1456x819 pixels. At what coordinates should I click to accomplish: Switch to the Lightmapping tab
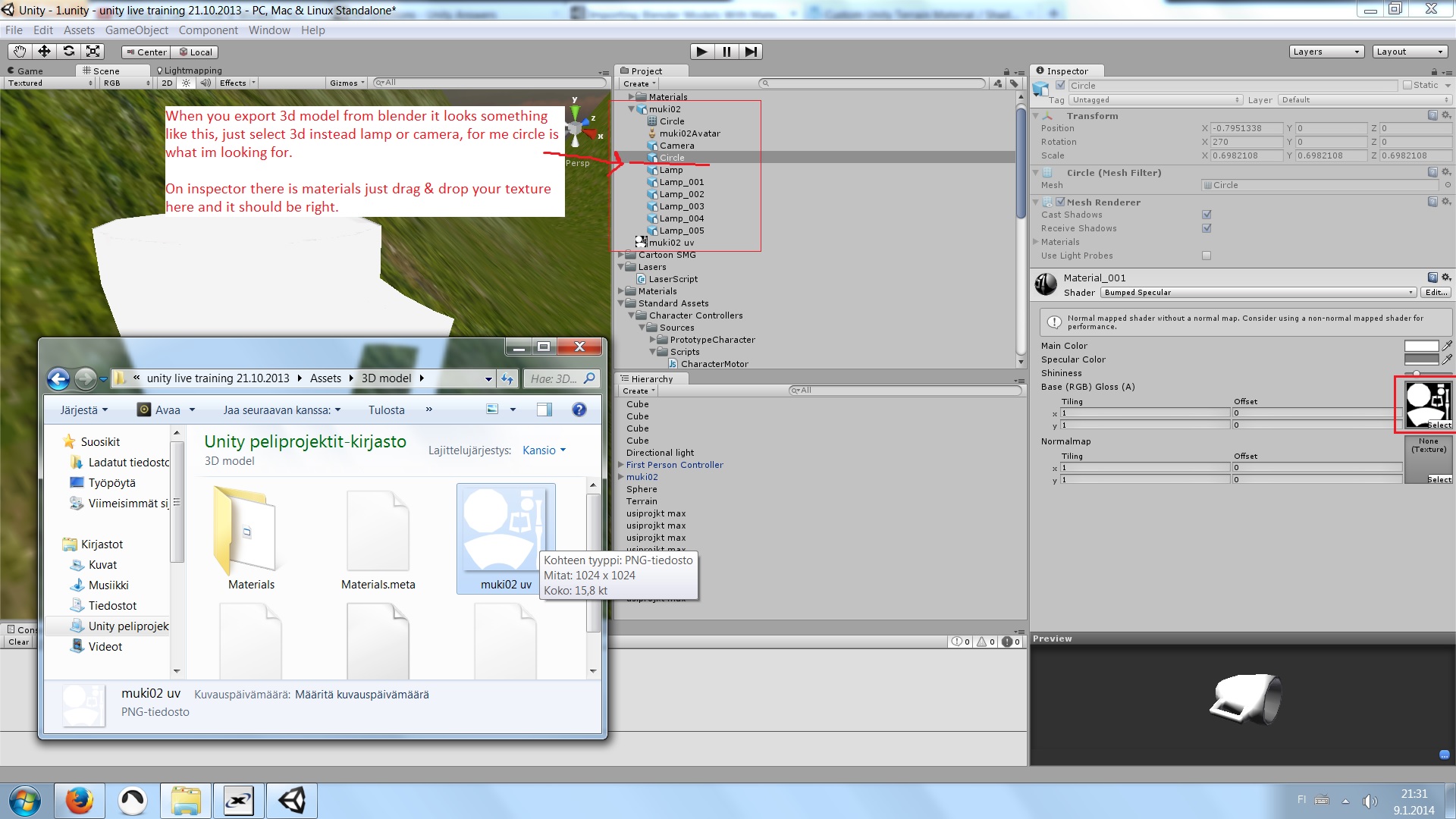coord(190,71)
